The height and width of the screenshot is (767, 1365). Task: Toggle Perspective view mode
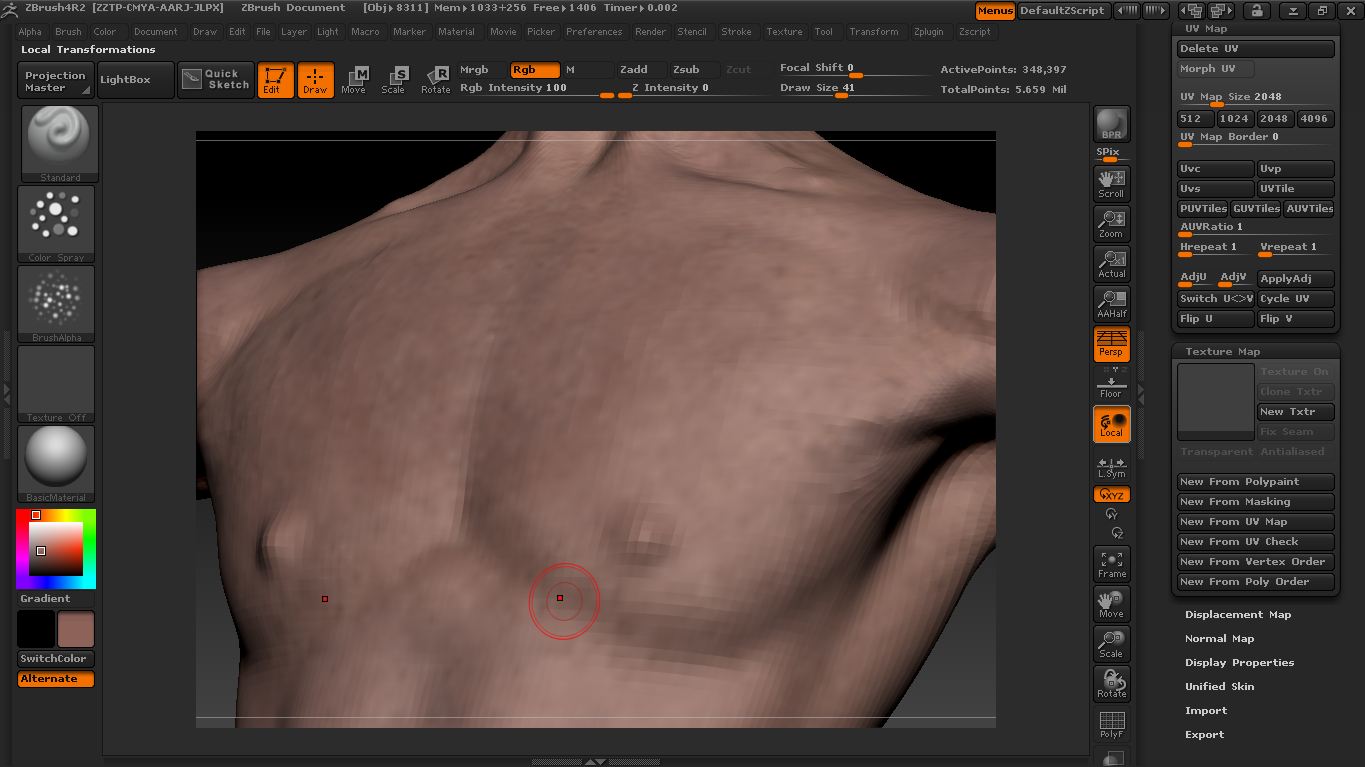(1111, 343)
